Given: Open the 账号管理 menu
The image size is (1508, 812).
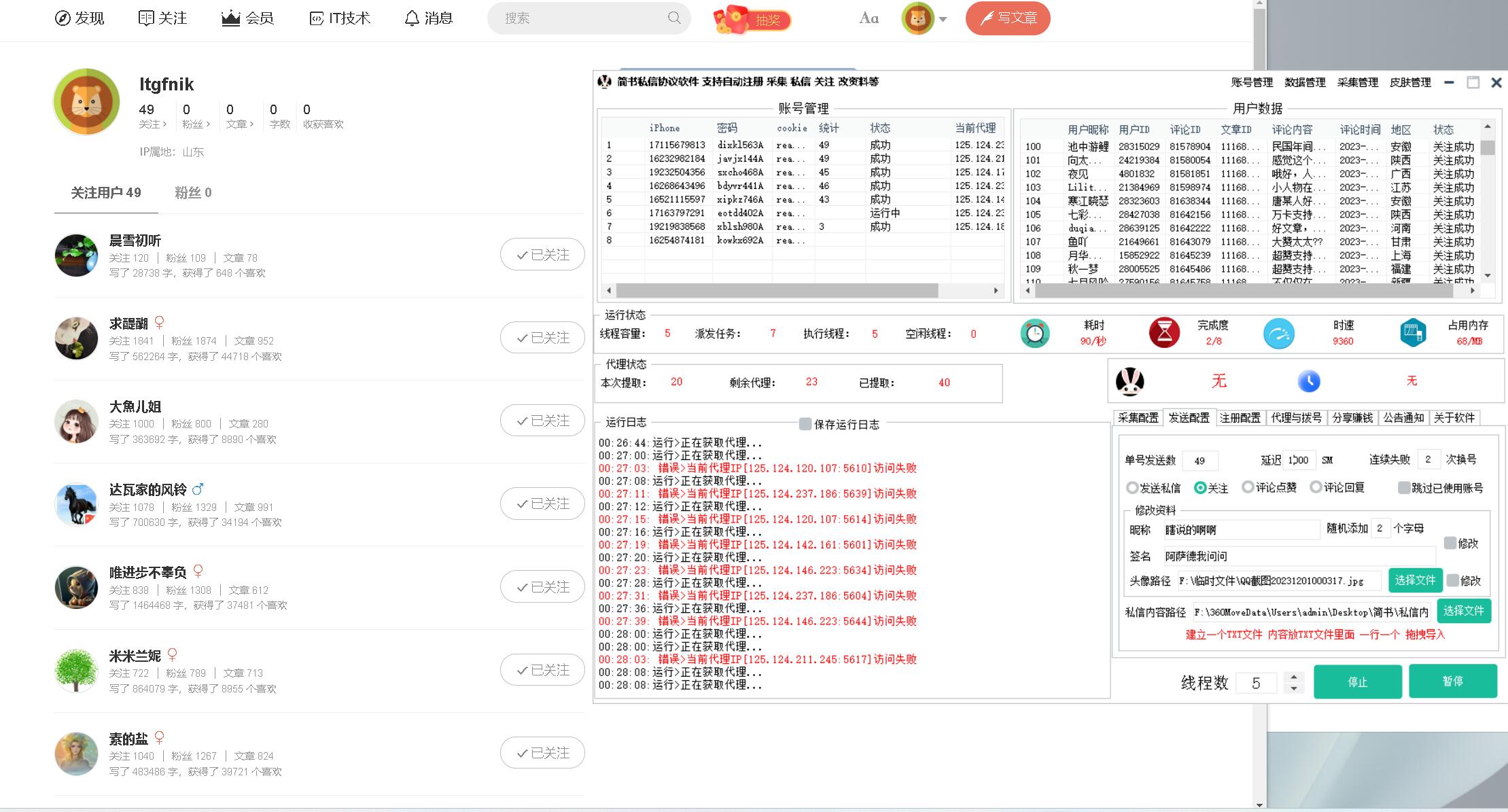Looking at the screenshot, I should 1252,82.
